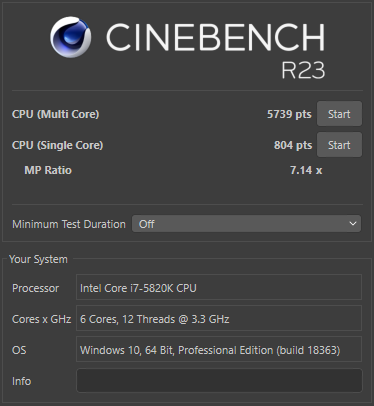Open the Minimum Test Duration dropdown
The height and width of the screenshot is (406, 374).
coord(246,224)
